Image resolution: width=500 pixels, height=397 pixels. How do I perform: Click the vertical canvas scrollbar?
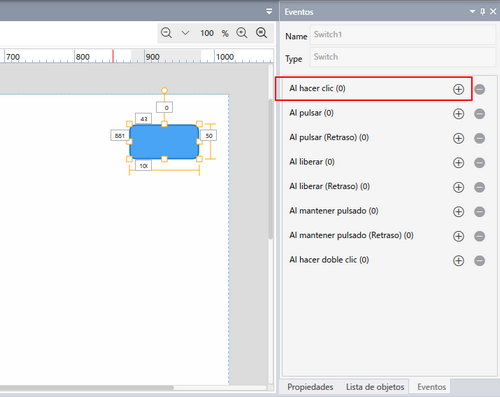[271, 169]
